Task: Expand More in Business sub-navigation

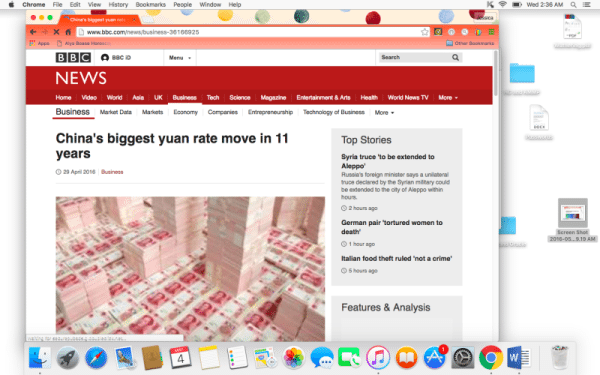Action: coord(384,112)
